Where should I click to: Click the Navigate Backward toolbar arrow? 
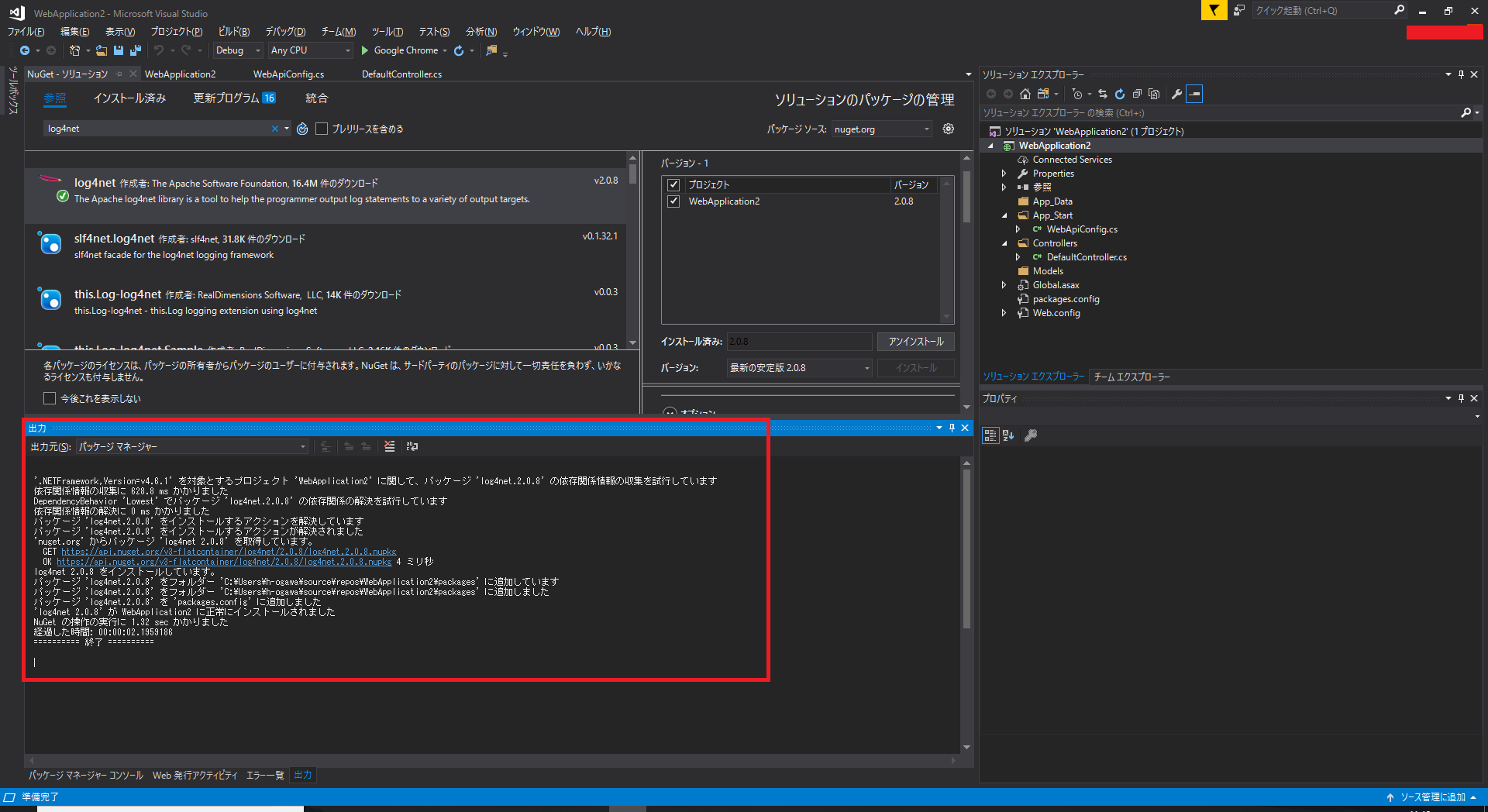click(25, 50)
